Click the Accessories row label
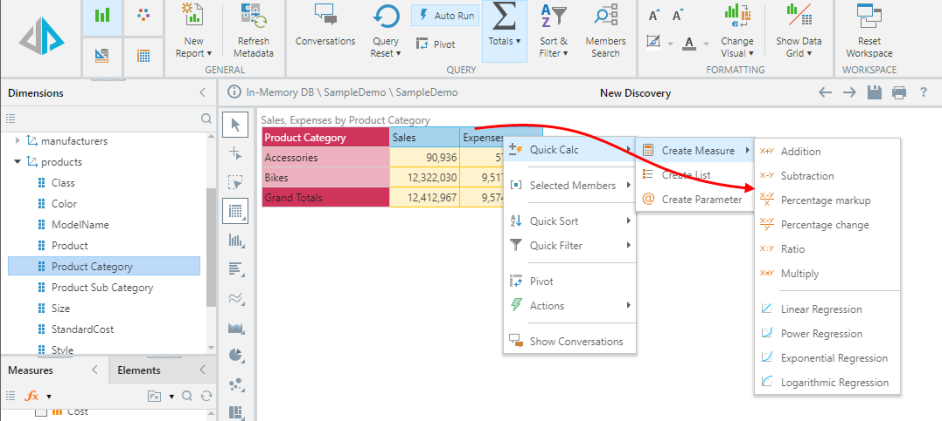 (326, 158)
